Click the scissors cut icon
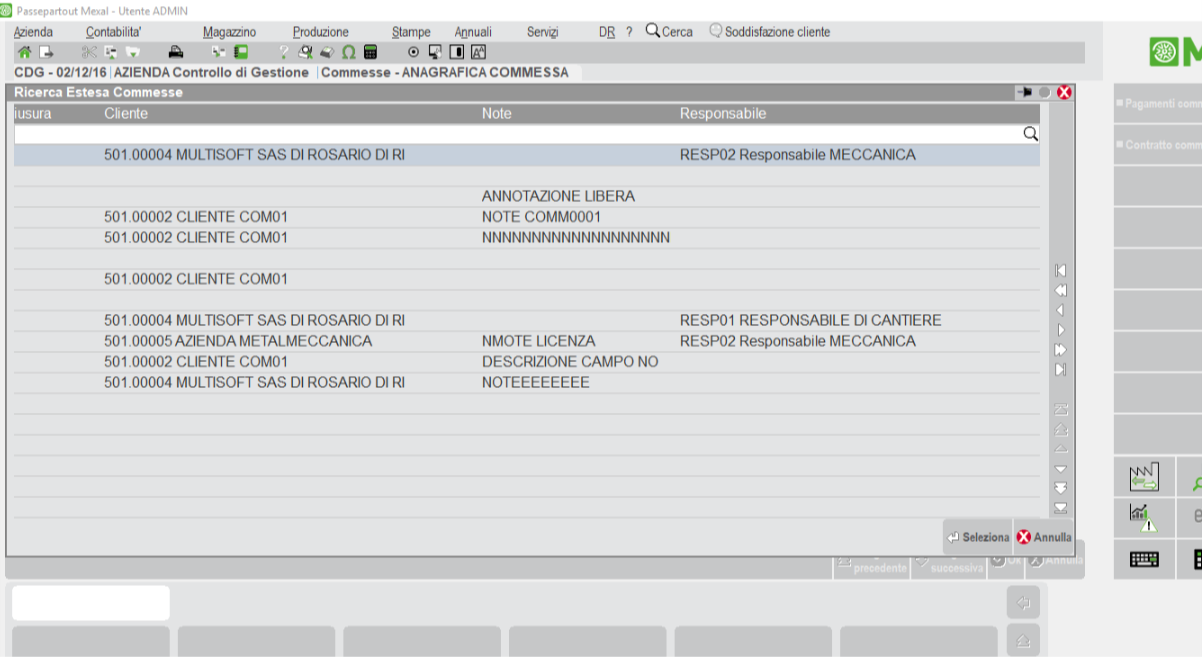Viewport: 1202px width, 657px height. pos(88,52)
